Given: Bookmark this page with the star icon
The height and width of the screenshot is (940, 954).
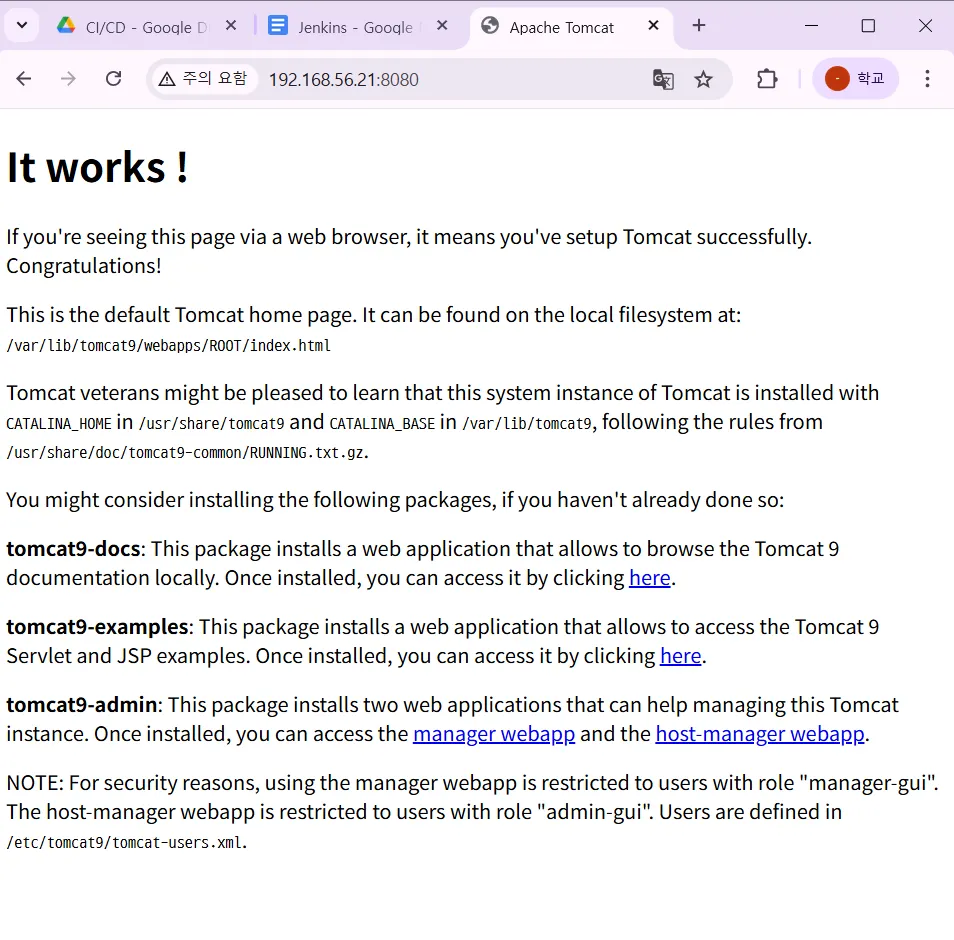Looking at the screenshot, I should 703,79.
